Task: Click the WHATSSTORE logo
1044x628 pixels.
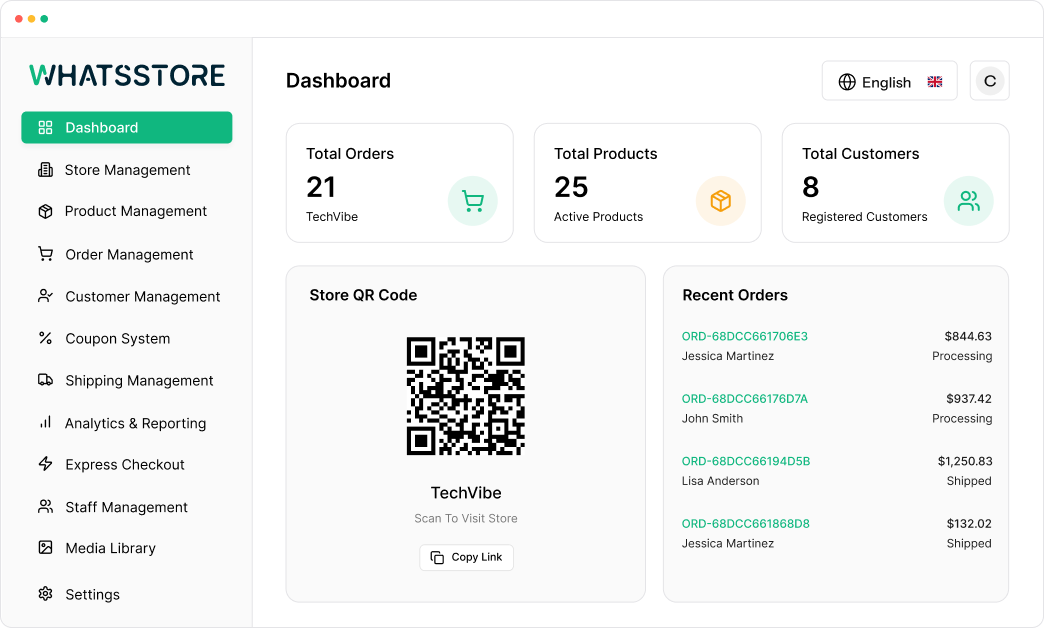Action: [127, 75]
